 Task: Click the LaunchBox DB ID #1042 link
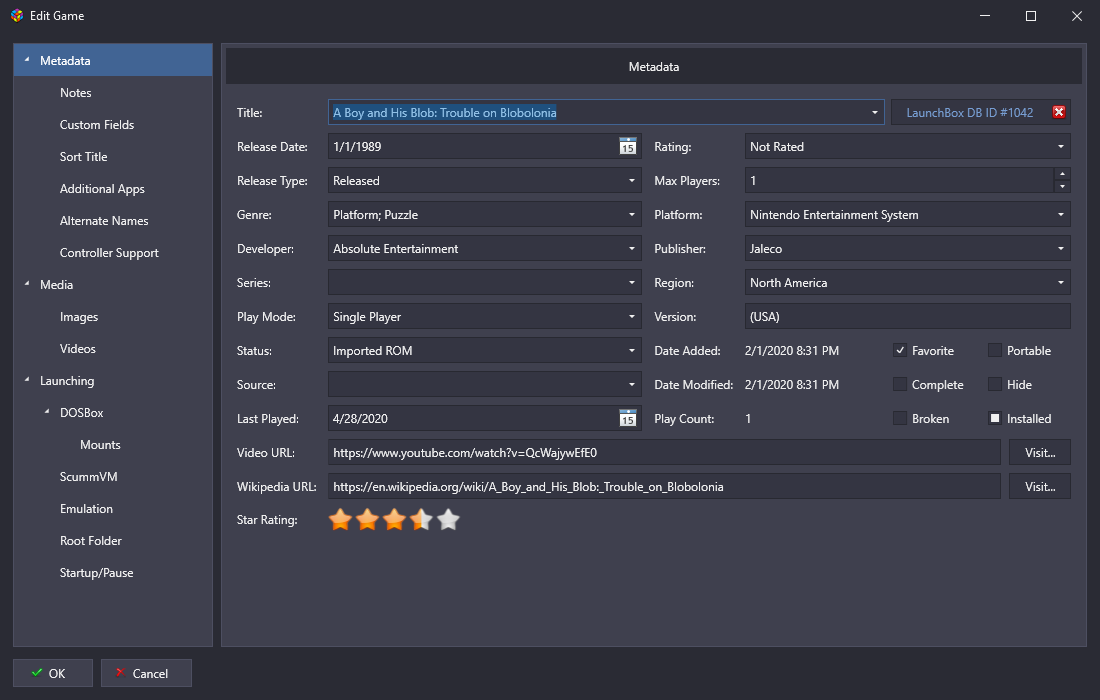(970, 112)
